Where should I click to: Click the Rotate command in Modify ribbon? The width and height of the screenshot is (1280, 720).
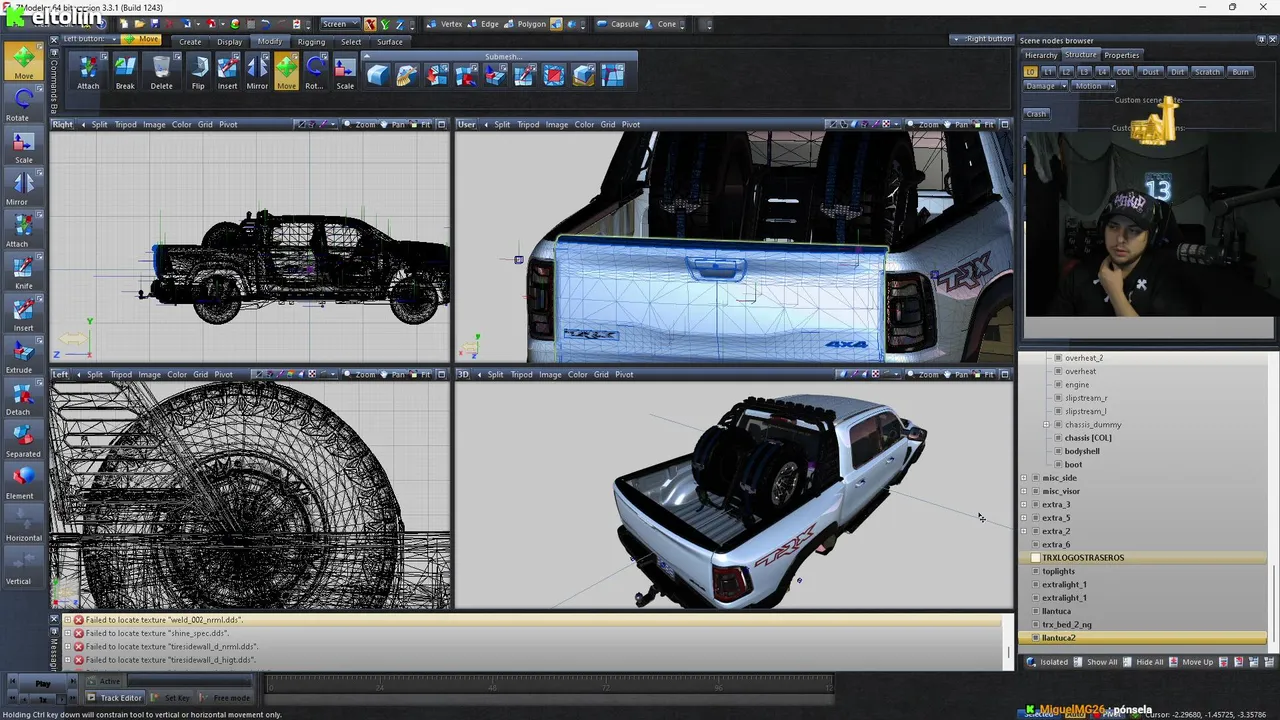(x=314, y=72)
